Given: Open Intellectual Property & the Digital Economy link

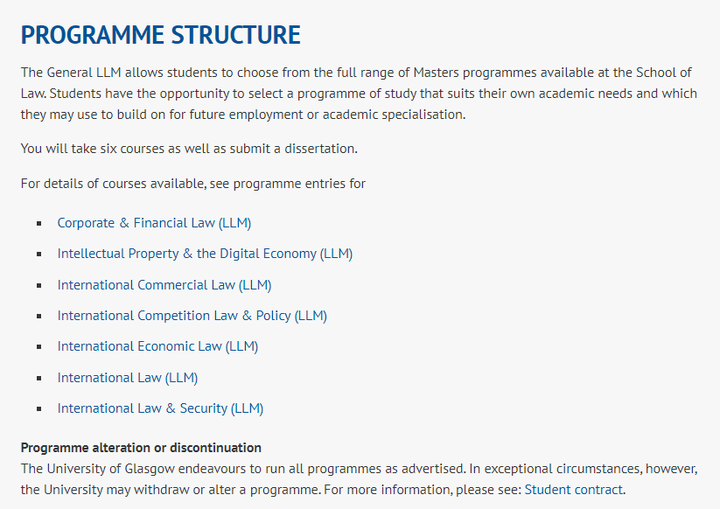Looking at the screenshot, I should point(205,254).
